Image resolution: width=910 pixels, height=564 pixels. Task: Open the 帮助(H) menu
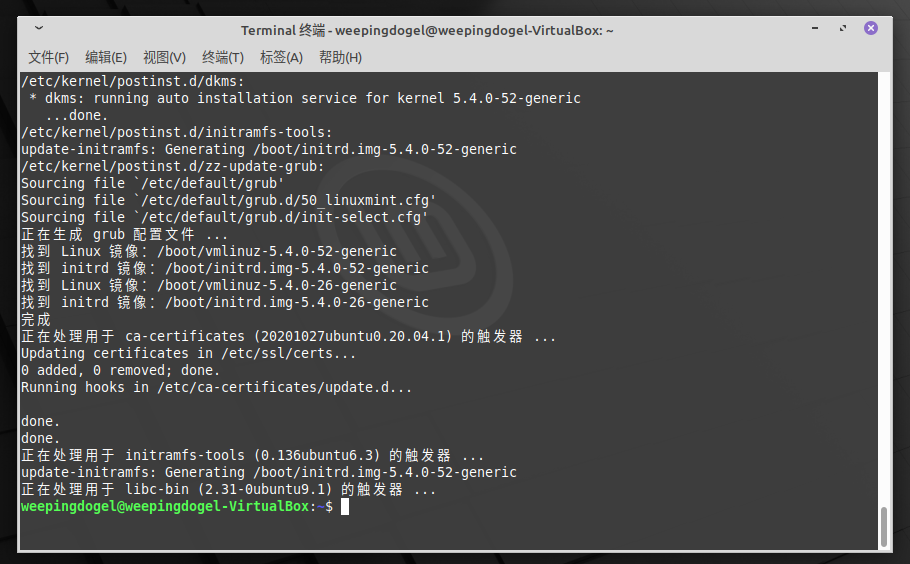coord(340,57)
